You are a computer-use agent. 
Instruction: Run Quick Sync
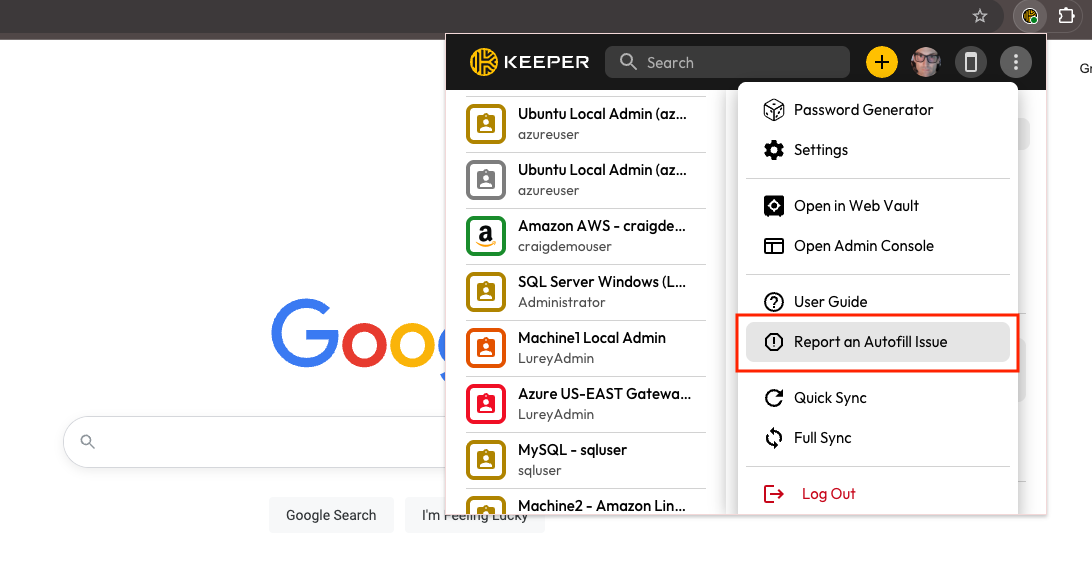(830, 398)
